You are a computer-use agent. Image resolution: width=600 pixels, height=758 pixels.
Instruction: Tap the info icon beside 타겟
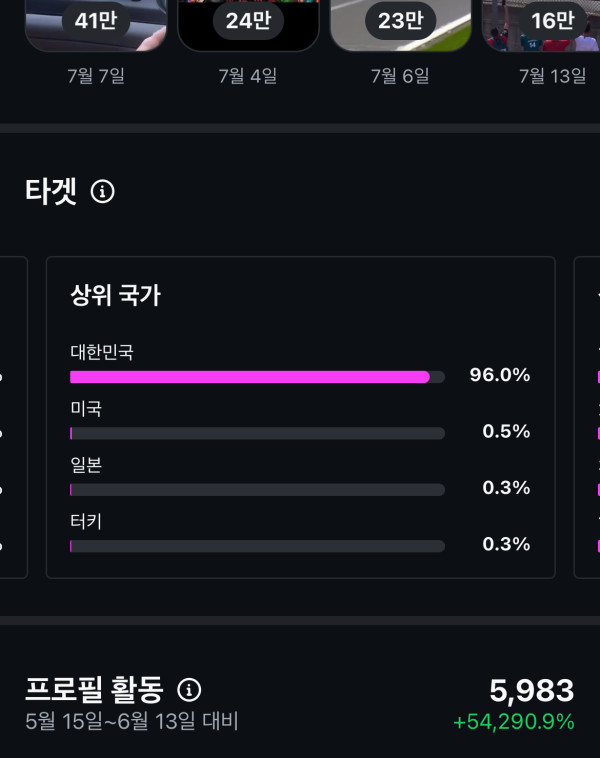coord(102,191)
